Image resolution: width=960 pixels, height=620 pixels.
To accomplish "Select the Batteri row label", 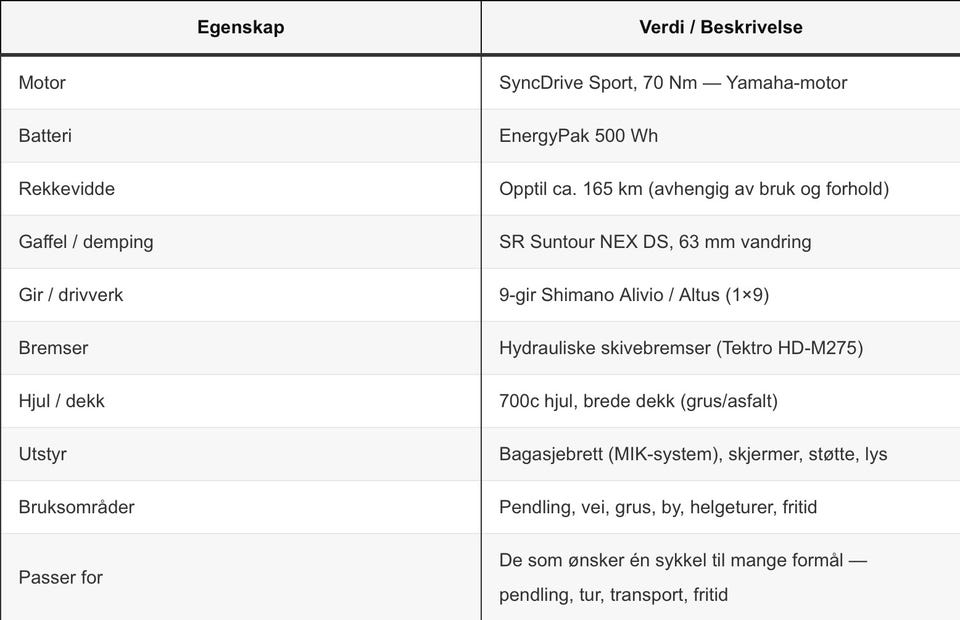I will (x=45, y=136).
